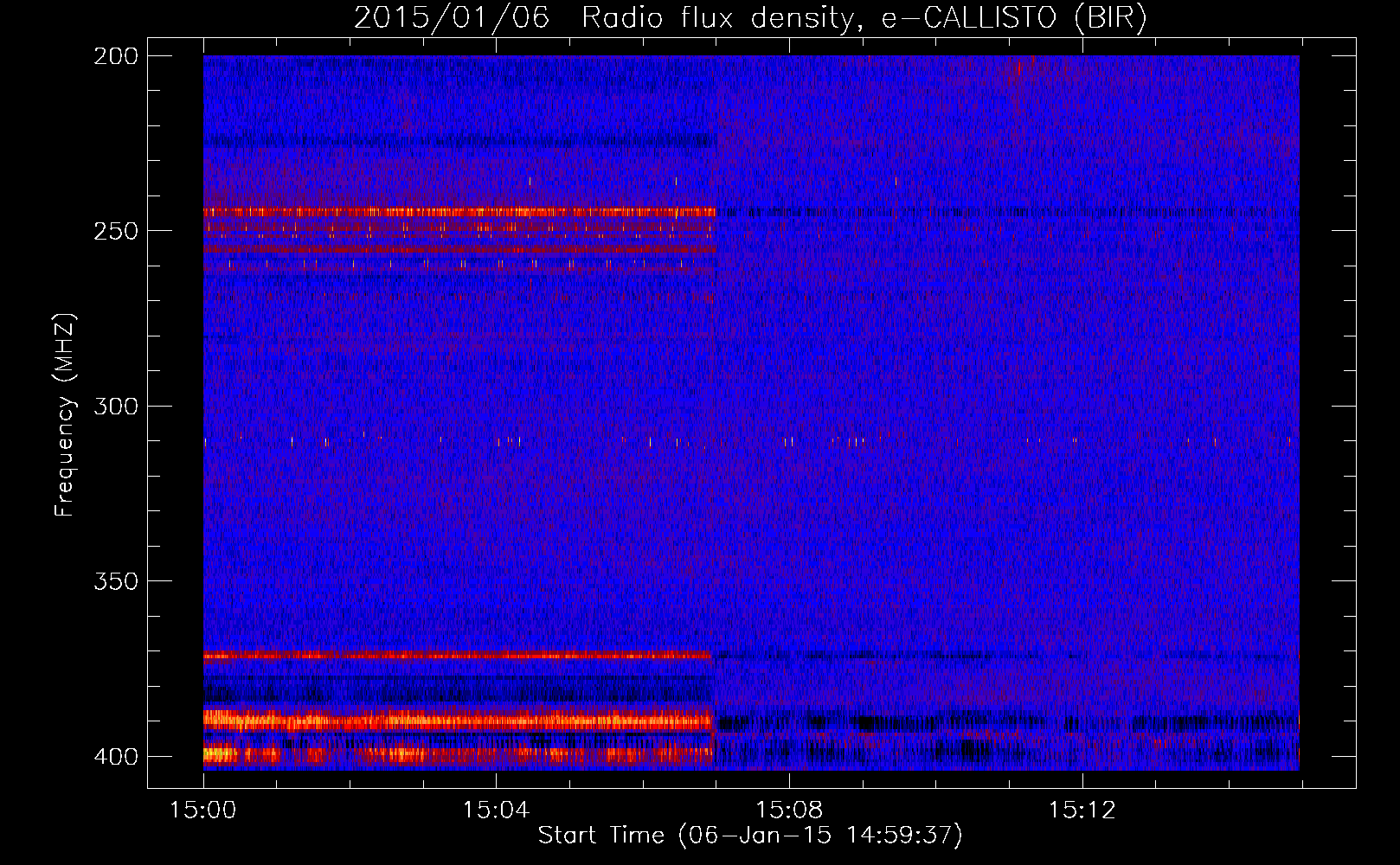Click the bright red emission band near 245 MHz
Image resolution: width=1400 pixels, height=865 pixels.
459,211
